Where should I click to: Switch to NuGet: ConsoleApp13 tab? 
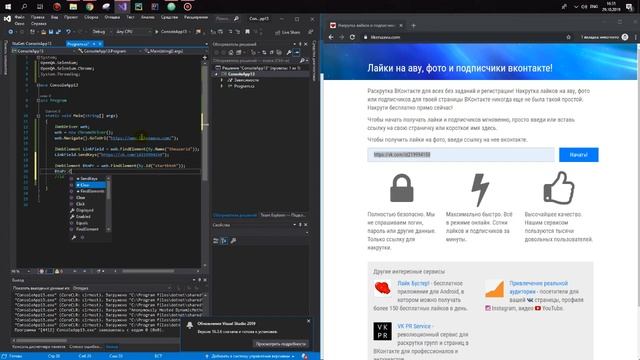32,44
